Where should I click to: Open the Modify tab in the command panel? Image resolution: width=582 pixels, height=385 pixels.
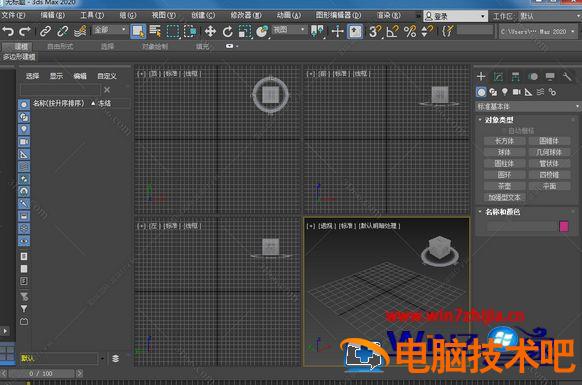tap(498, 77)
